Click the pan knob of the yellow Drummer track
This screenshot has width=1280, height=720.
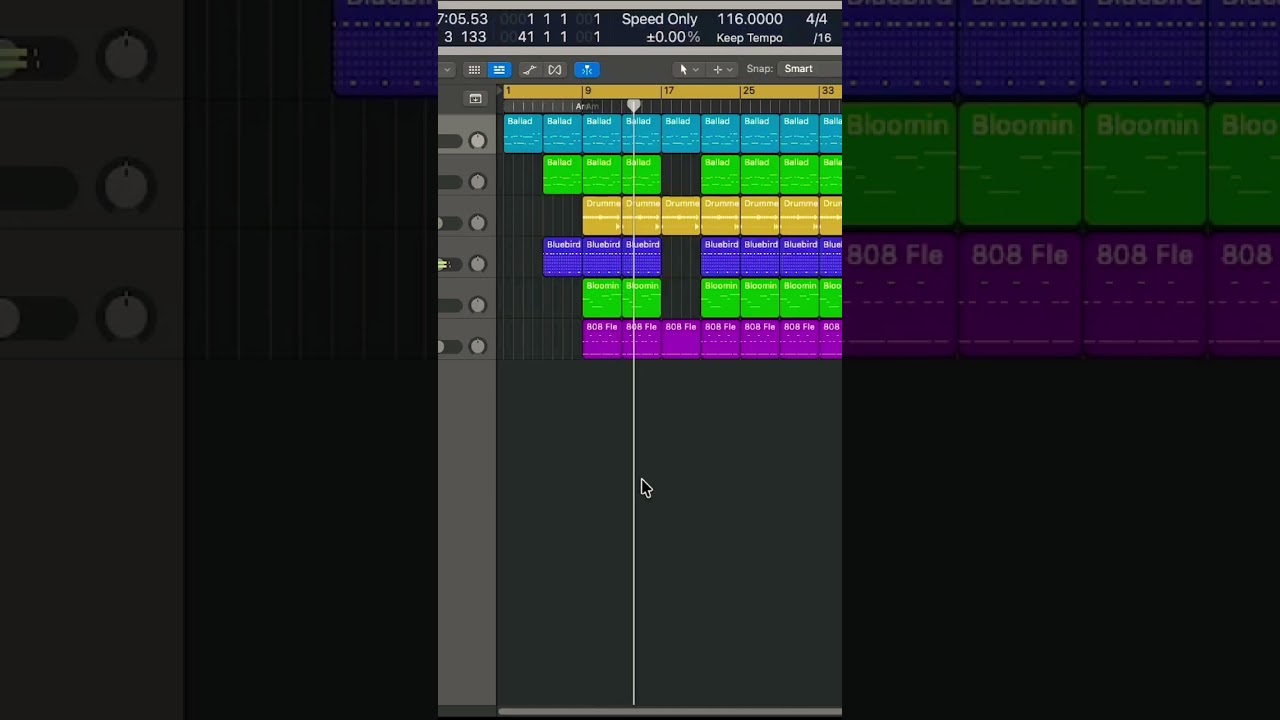point(478,223)
